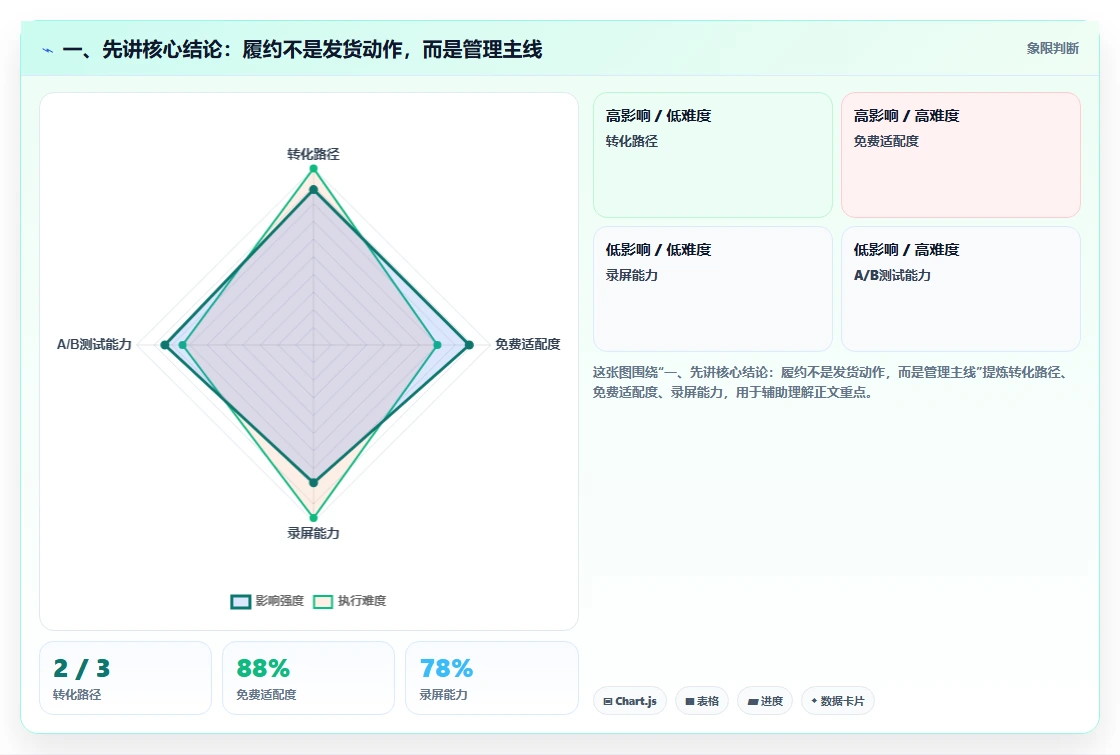The height and width of the screenshot is (755, 1120).
Task: Click the 进度 tag
Action: (x=765, y=701)
